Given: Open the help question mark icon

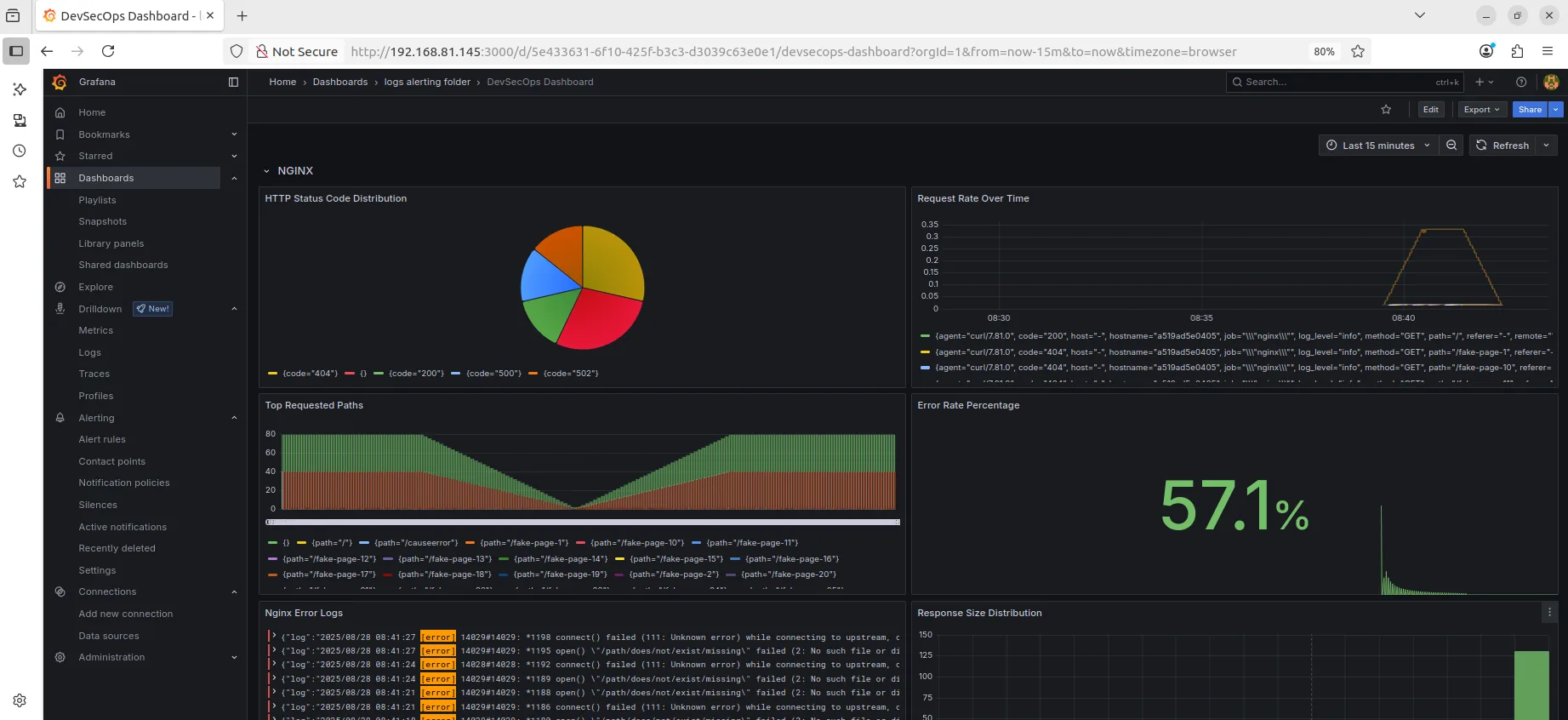Looking at the screenshot, I should (1521, 82).
